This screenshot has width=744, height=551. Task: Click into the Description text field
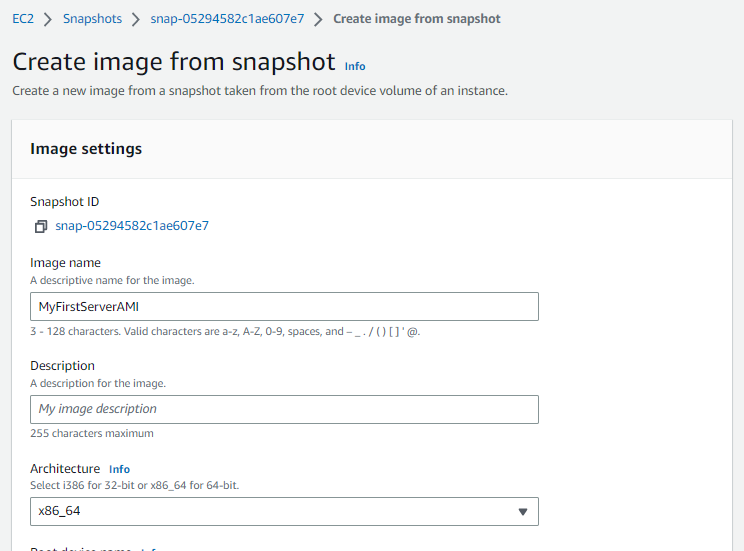pos(284,409)
